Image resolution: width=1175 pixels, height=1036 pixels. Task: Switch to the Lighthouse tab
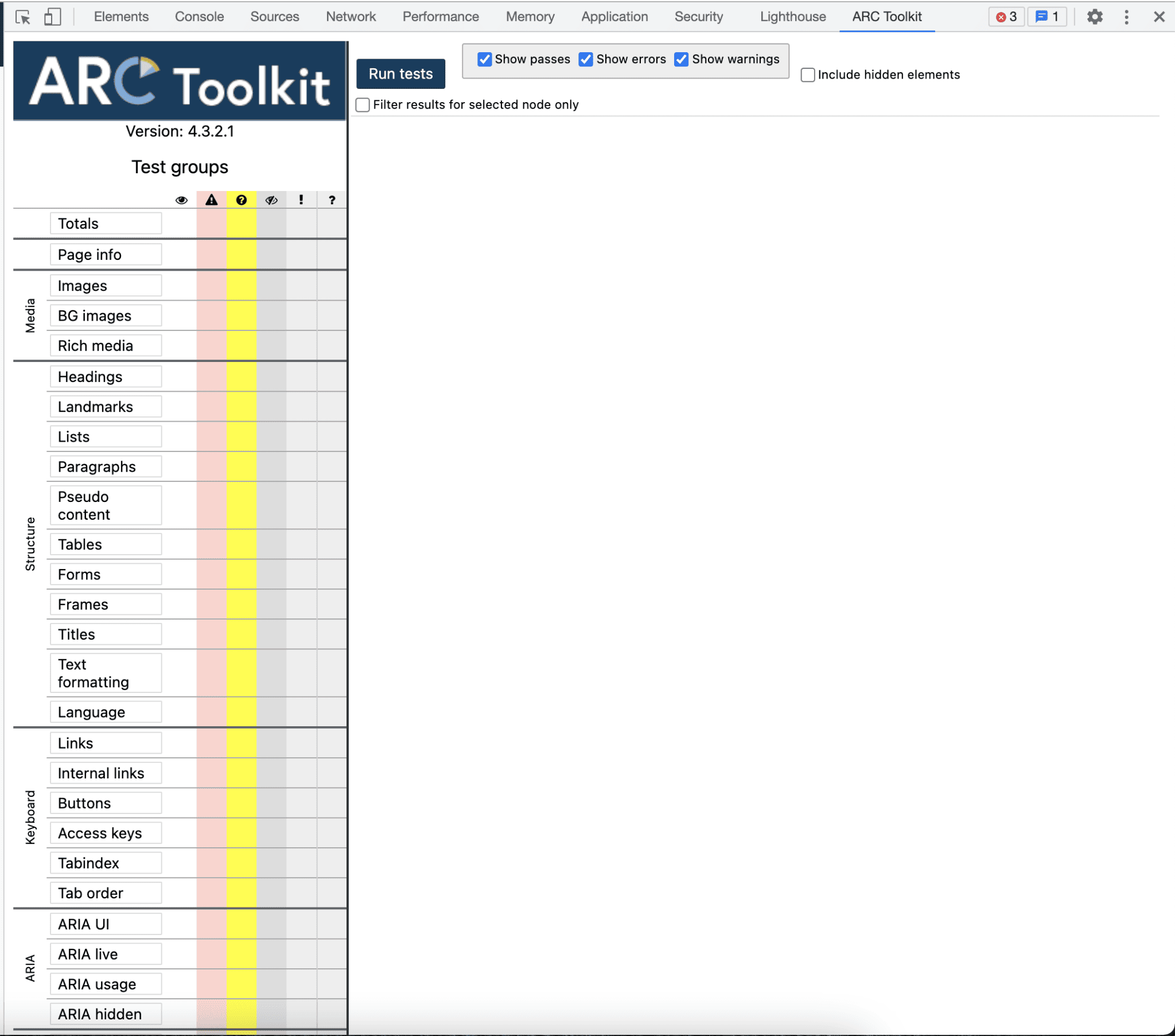pos(793,17)
